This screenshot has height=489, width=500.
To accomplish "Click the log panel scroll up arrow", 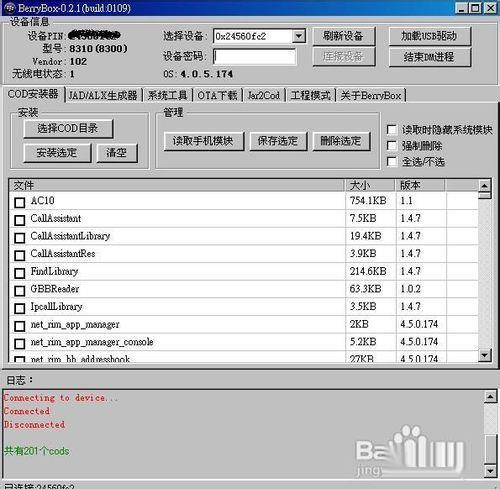I will tap(490, 397).
